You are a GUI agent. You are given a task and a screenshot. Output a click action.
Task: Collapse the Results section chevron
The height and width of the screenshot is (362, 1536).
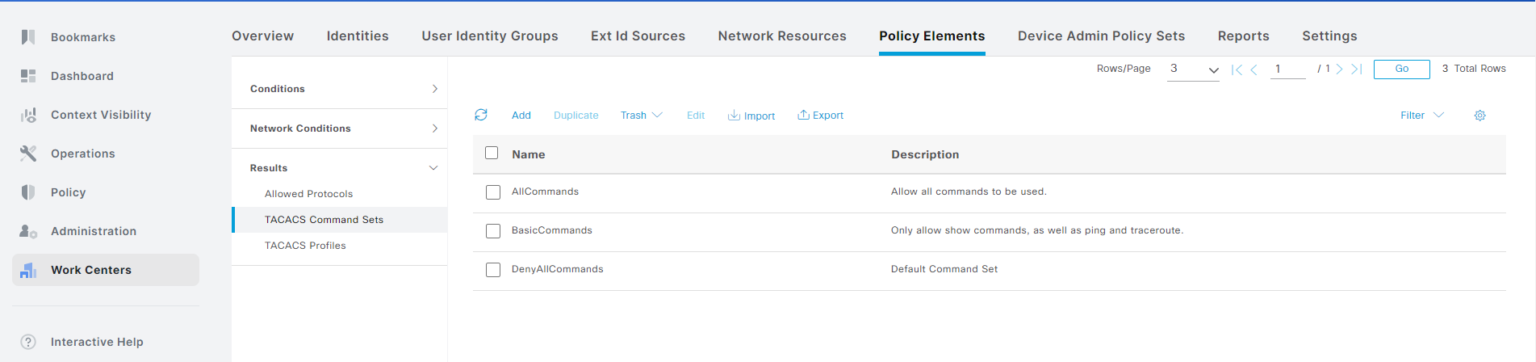[x=433, y=168]
